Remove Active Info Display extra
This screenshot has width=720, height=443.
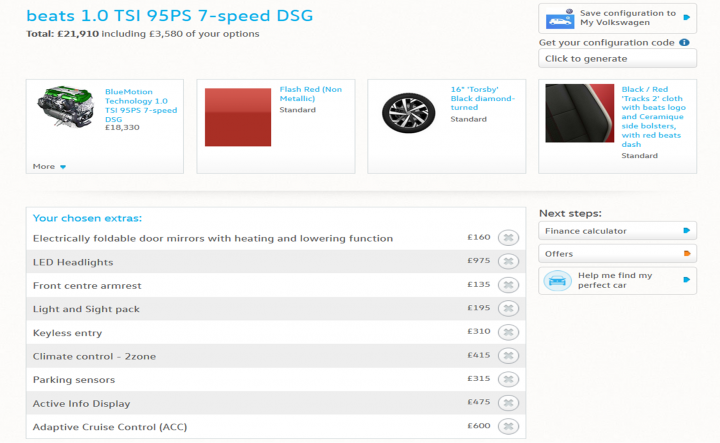click(x=508, y=403)
